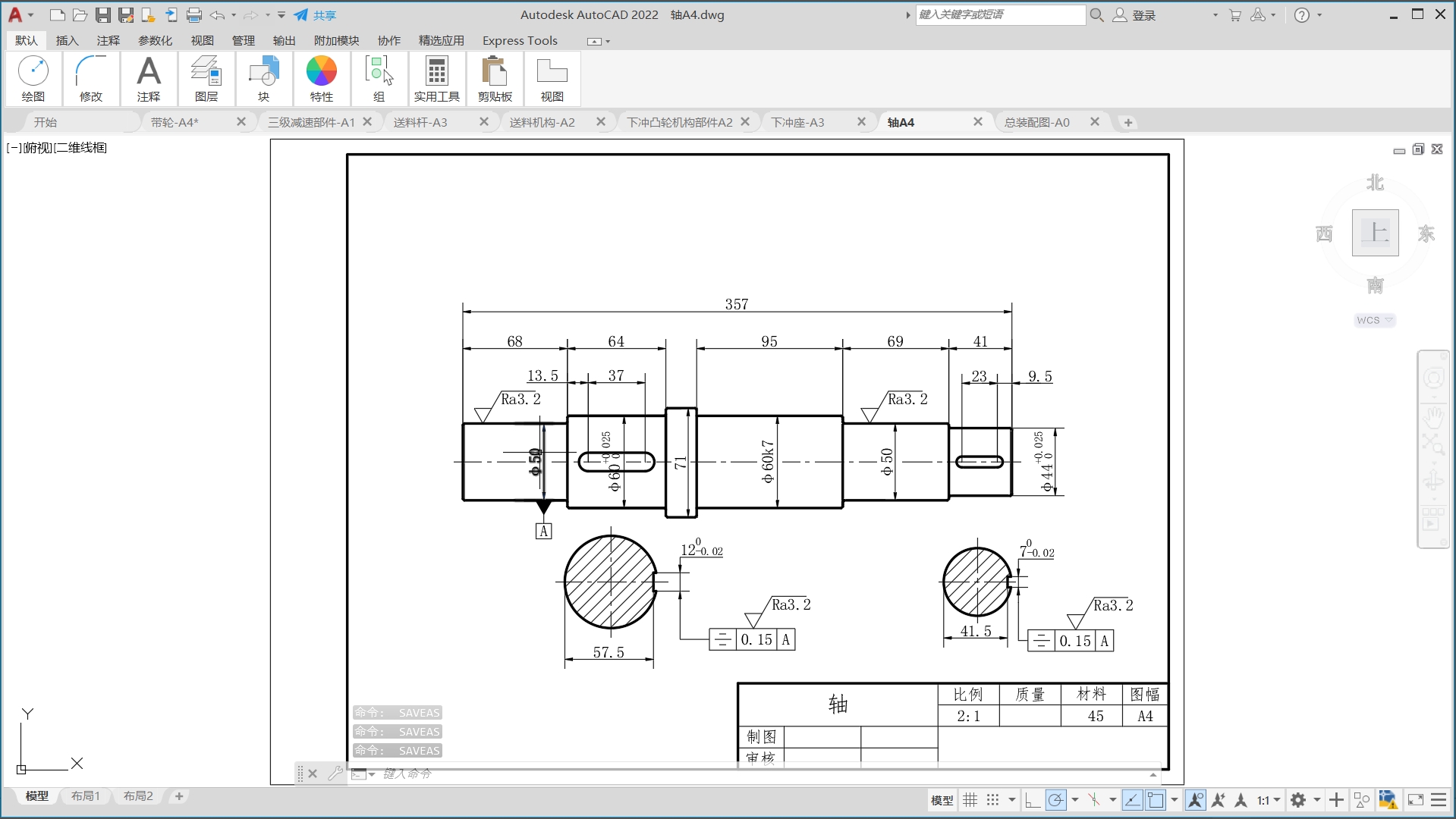The width and height of the screenshot is (1456, 819).
Task: Switch to the Express Tools ribbon tab
Action: [520, 40]
